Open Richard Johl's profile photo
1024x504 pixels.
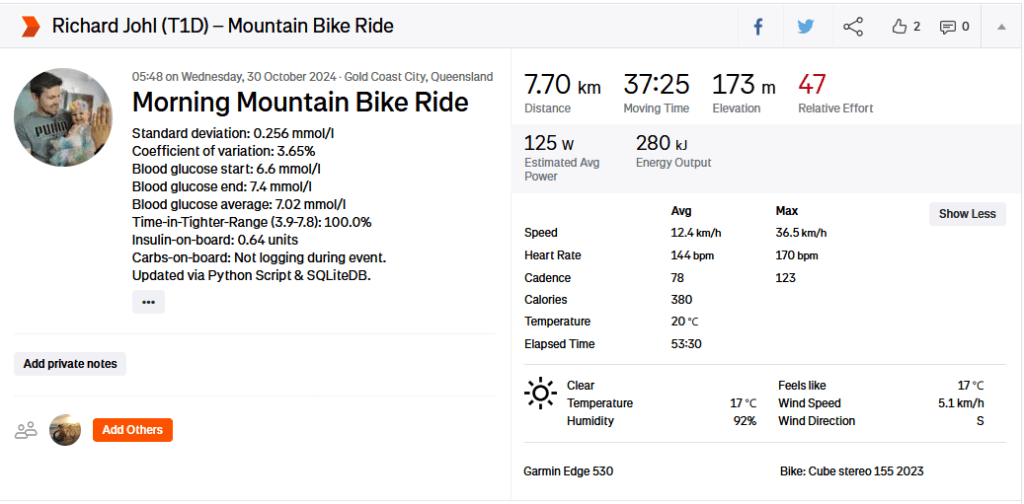point(63,118)
